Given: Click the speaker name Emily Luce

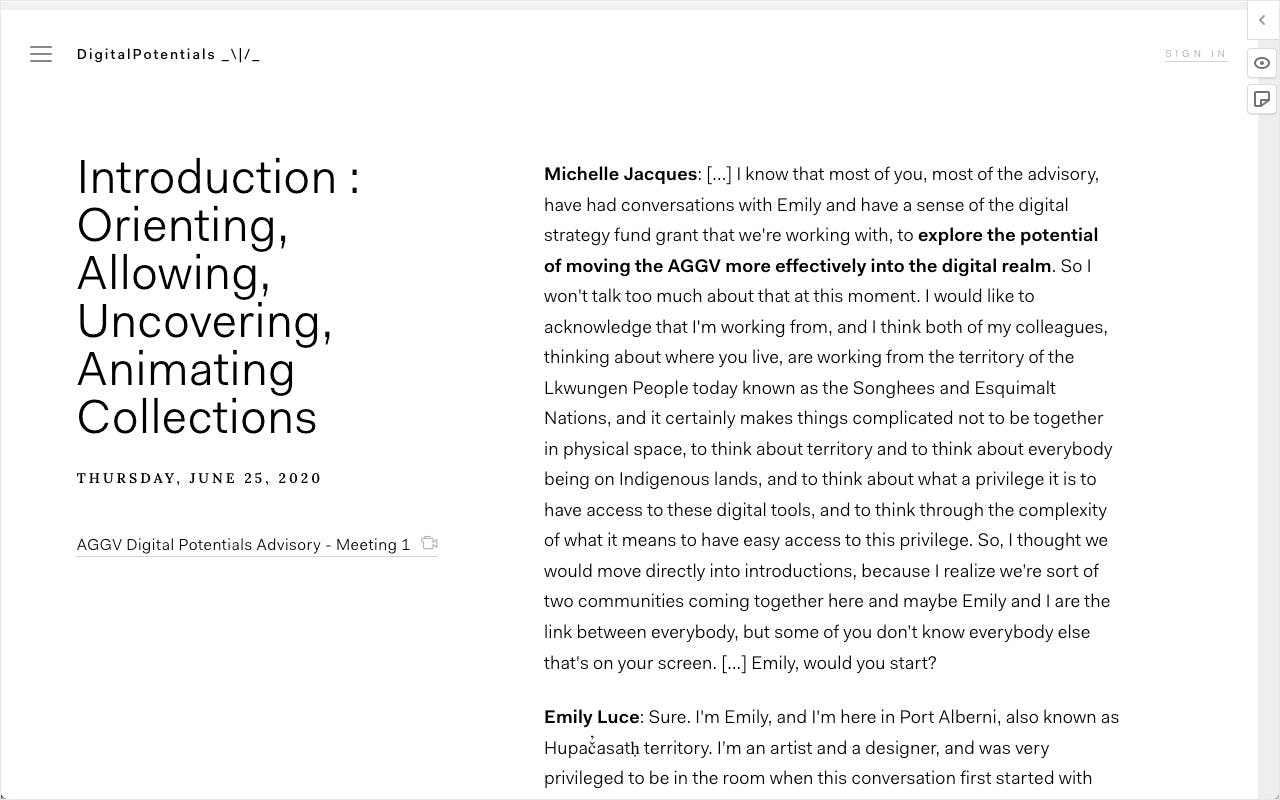Looking at the screenshot, I should pos(591,717).
